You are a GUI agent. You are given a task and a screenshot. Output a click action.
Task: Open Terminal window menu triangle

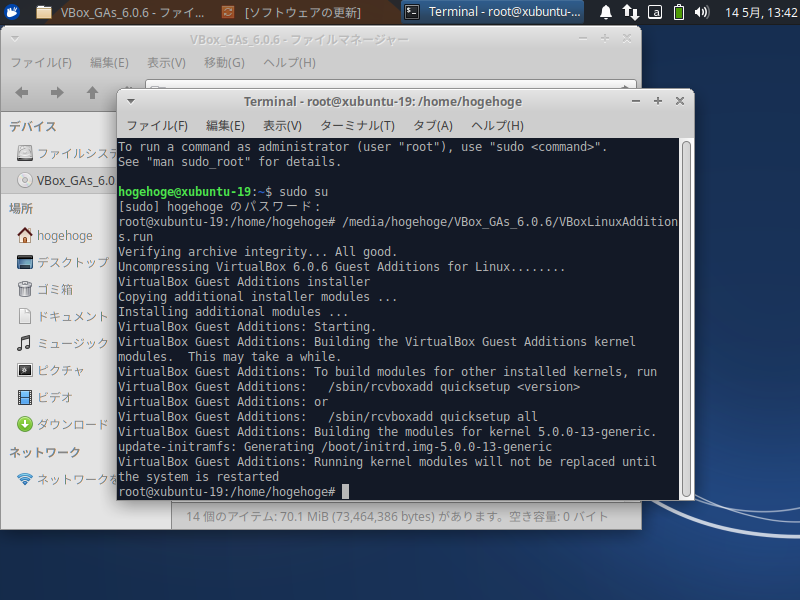click(131, 101)
